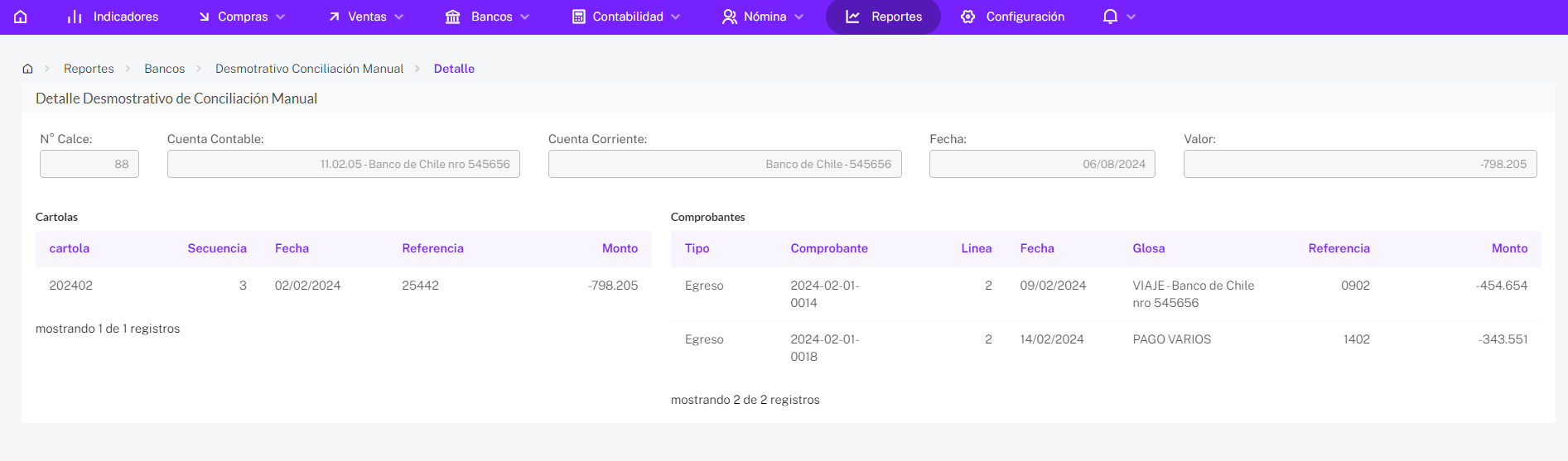Go to the home icon in top navbar
Screen dimensions: 1568x461
click(x=21, y=17)
